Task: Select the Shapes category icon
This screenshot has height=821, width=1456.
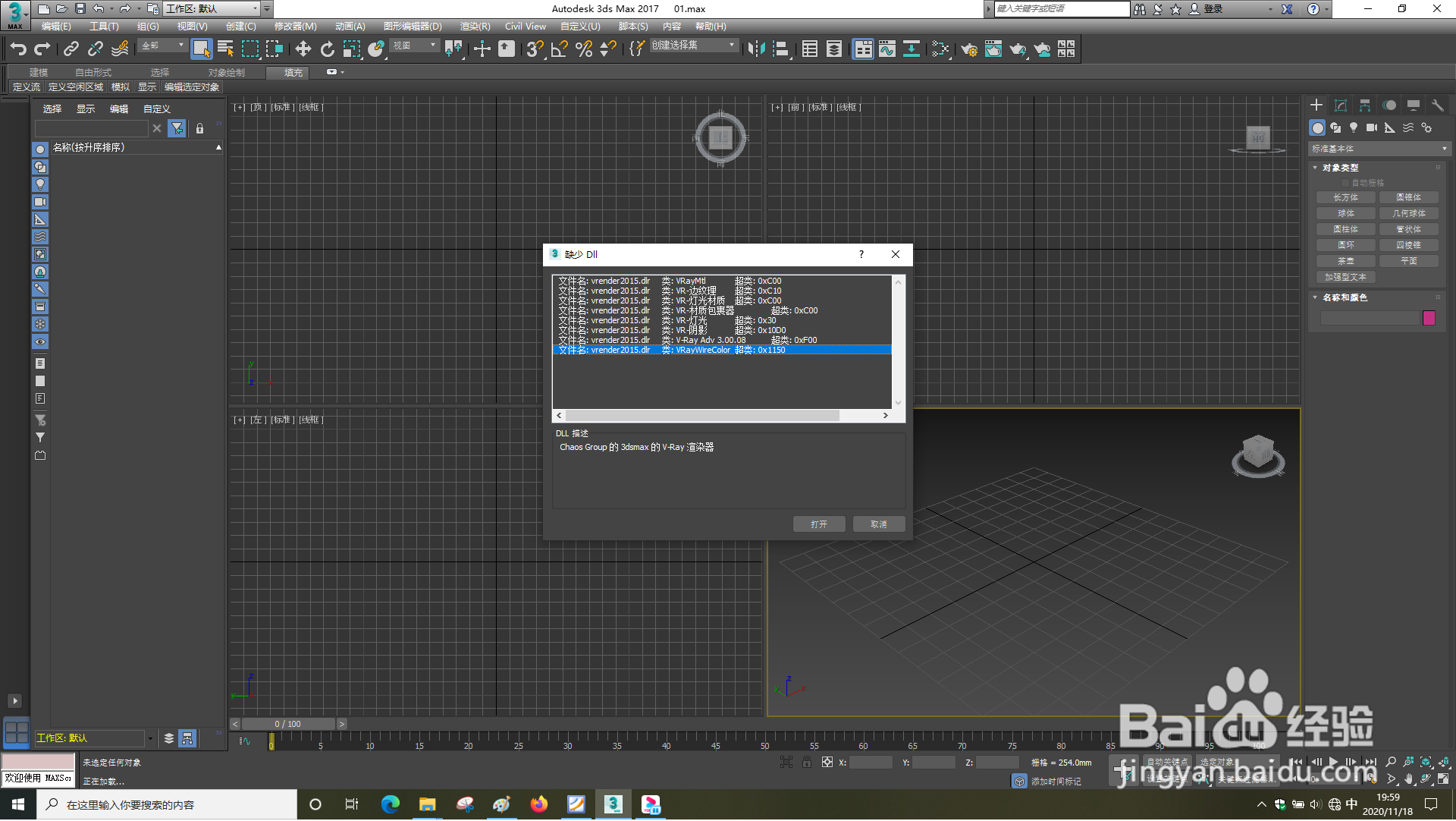Action: click(1335, 127)
